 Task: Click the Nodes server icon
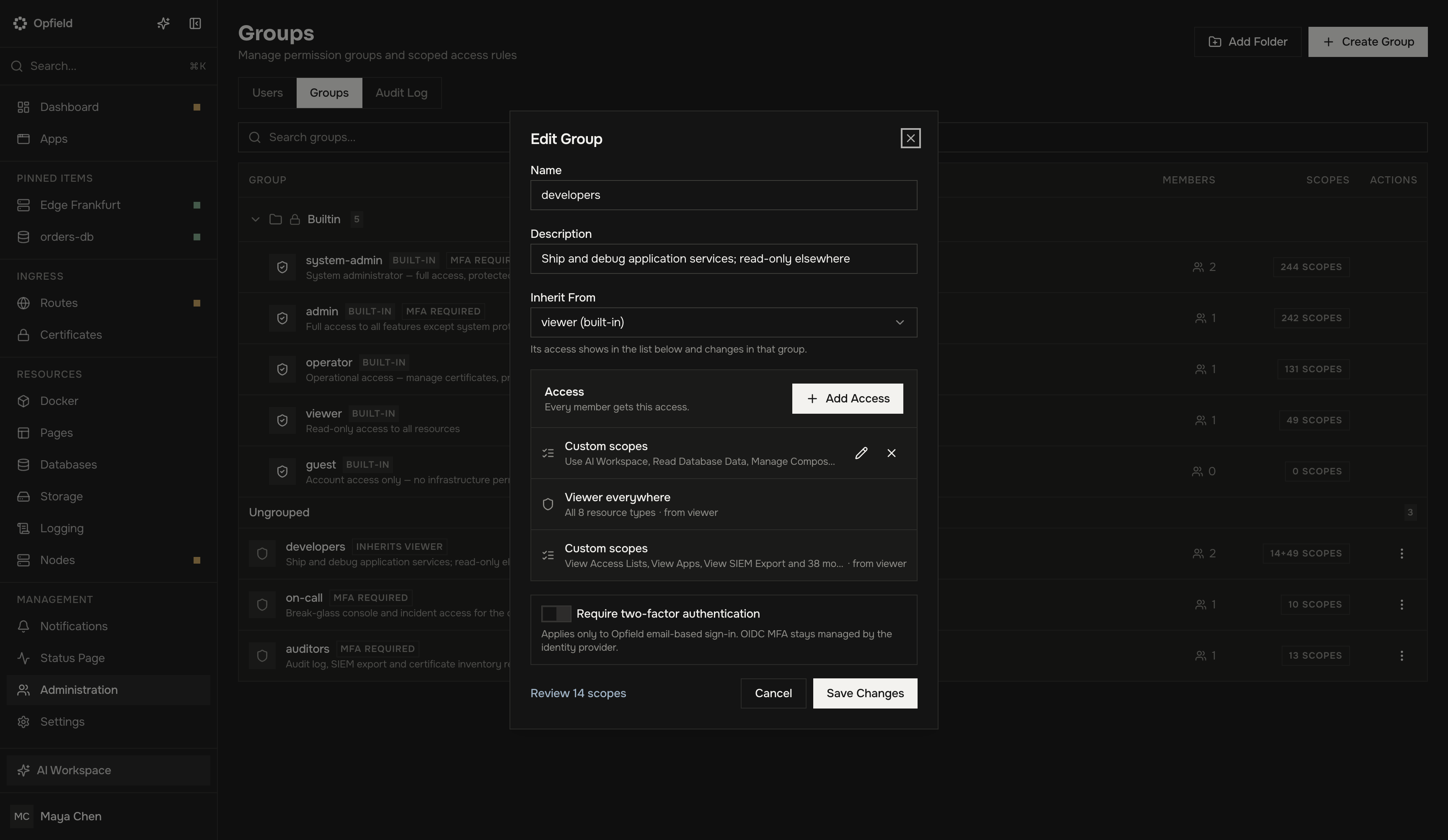pyautogui.click(x=23, y=560)
